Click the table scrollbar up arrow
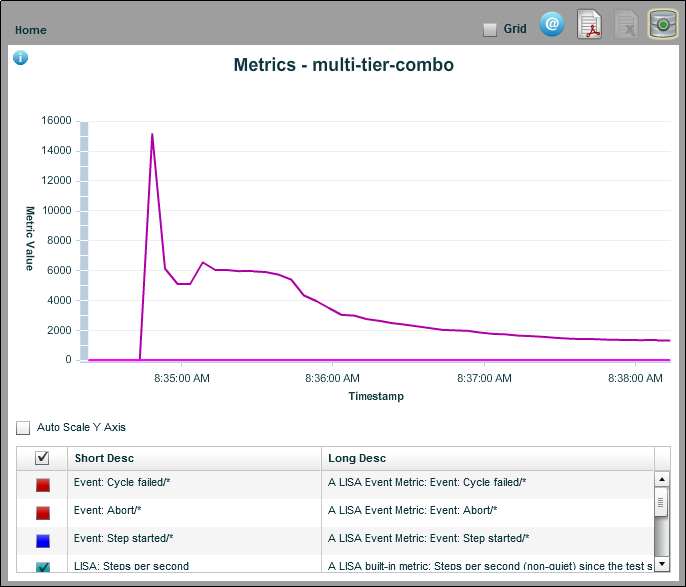 pyautogui.click(x=662, y=479)
